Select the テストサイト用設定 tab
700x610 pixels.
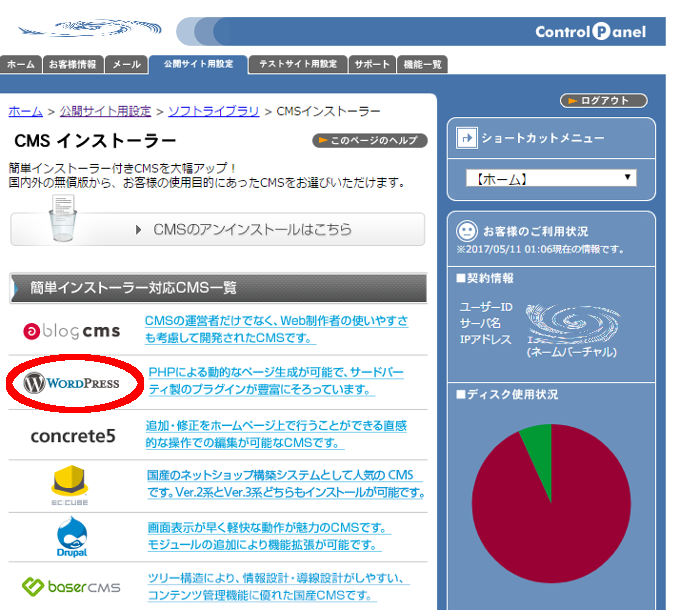coord(298,64)
